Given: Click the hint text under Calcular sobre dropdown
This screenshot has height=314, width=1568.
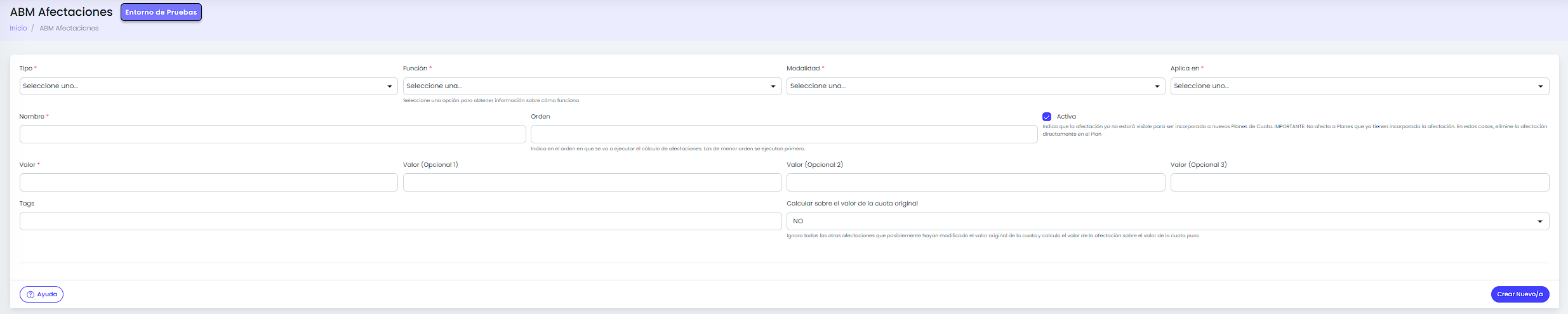Looking at the screenshot, I should click(x=992, y=236).
